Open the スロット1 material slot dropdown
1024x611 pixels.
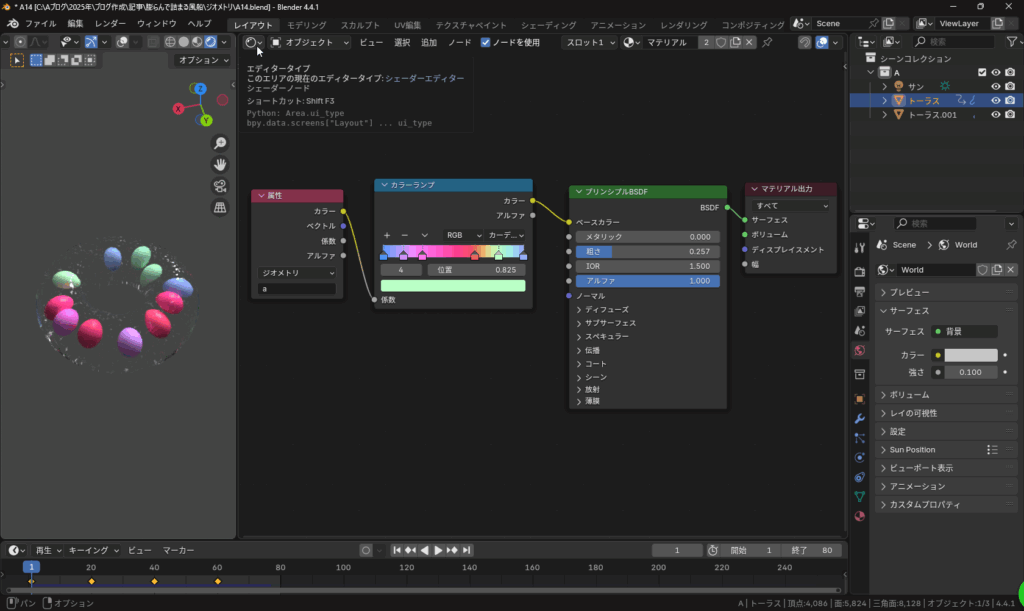click(x=590, y=42)
